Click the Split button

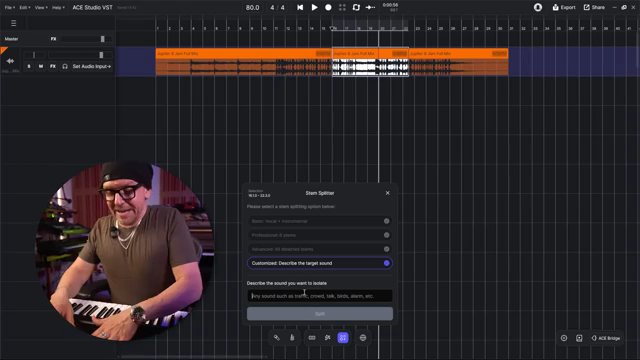[x=320, y=314]
